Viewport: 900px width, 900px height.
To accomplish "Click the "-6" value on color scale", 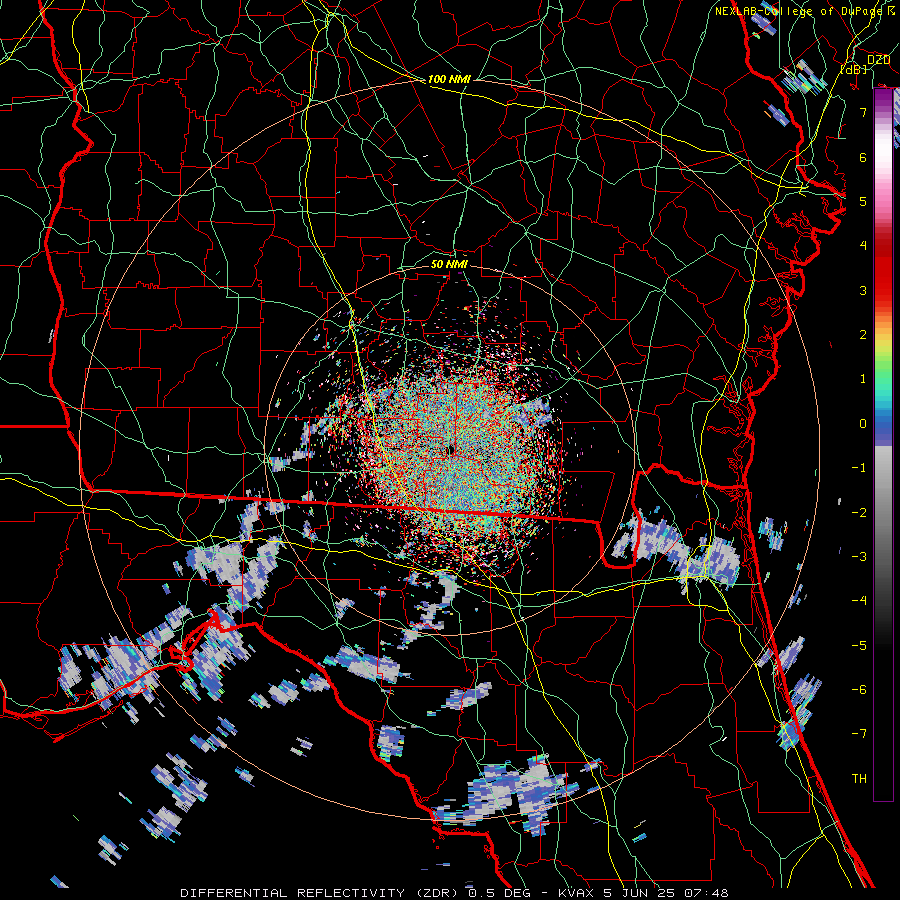I will (859, 689).
